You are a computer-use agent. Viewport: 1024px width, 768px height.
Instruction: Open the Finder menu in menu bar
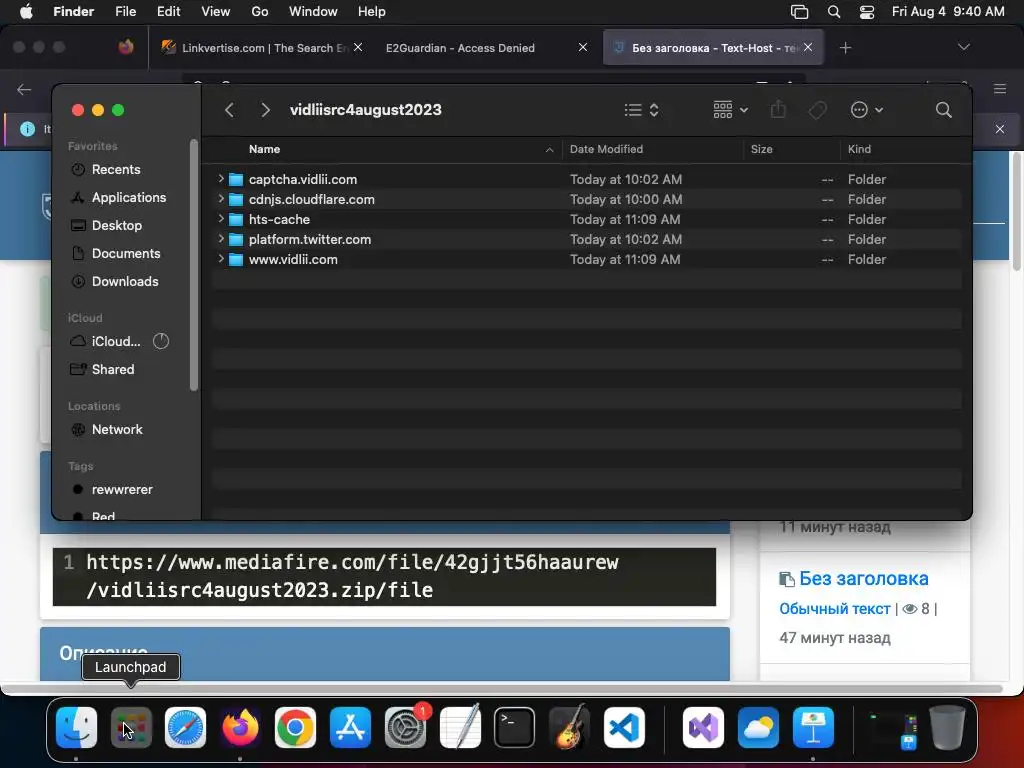[73, 12]
